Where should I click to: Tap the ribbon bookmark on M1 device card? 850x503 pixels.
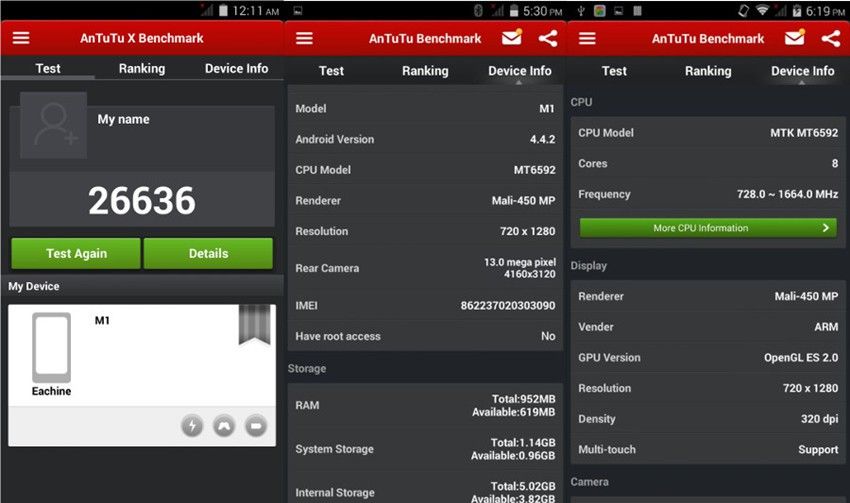tap(255, 325)
